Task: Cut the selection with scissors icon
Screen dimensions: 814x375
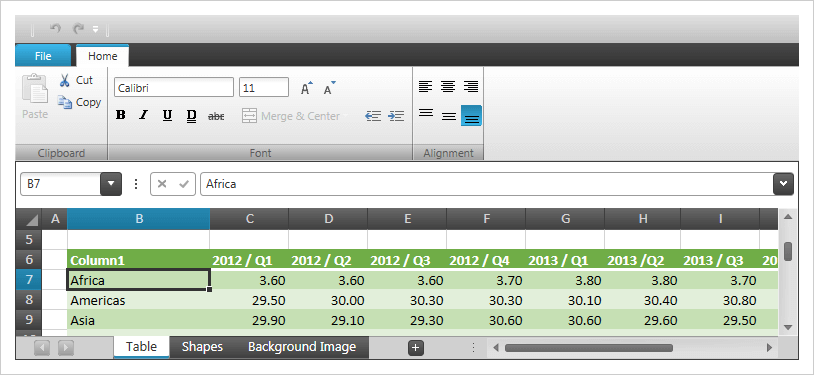Action: coord(76,80)
